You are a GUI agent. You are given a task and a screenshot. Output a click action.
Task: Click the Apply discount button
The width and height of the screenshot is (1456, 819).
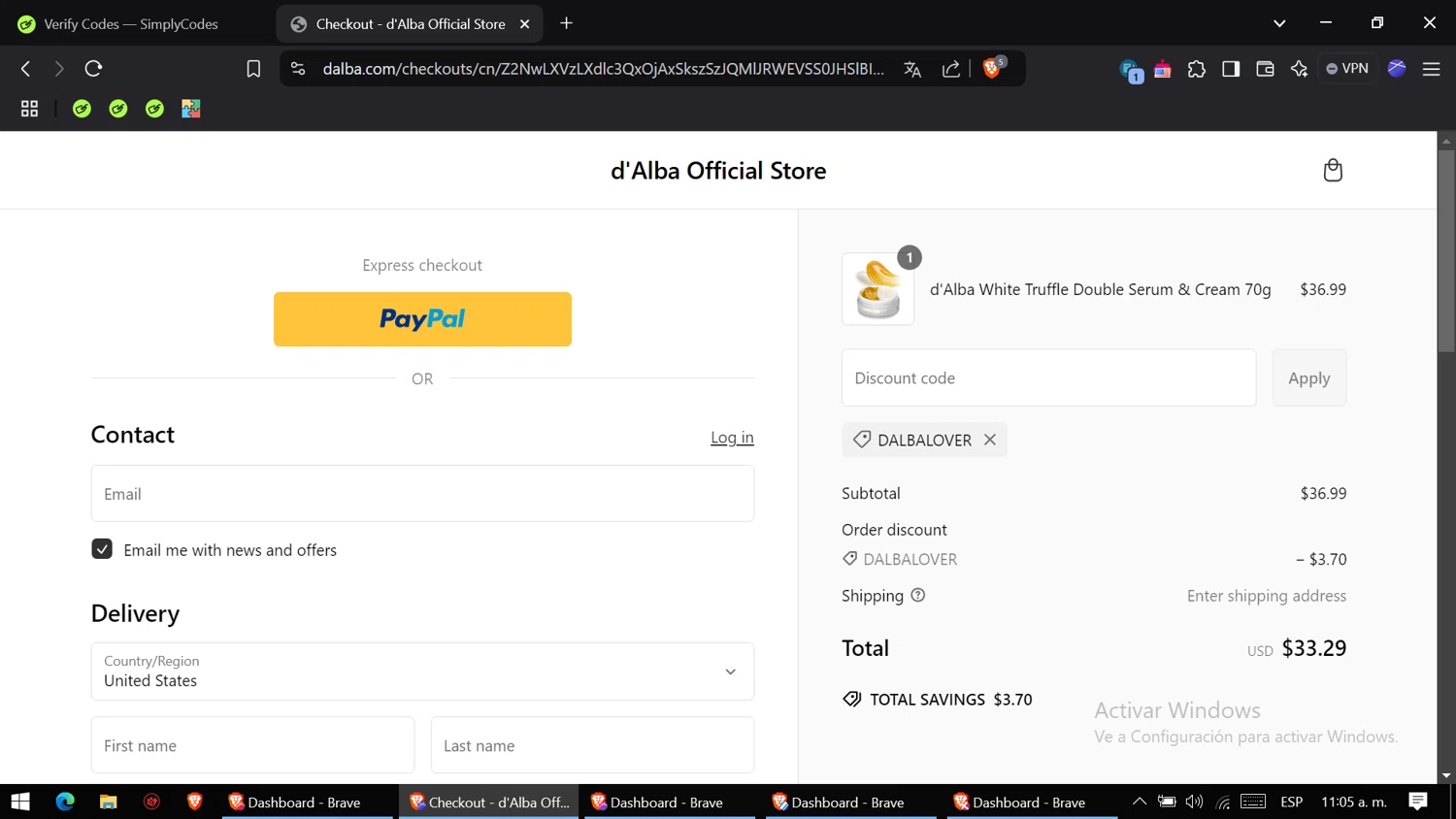click(x=1309, y=378)
